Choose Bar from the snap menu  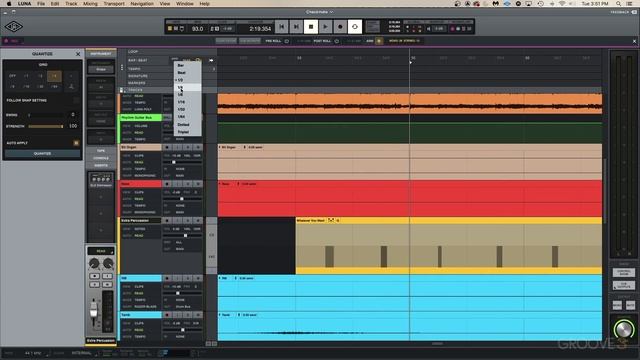tap(187, 65)
